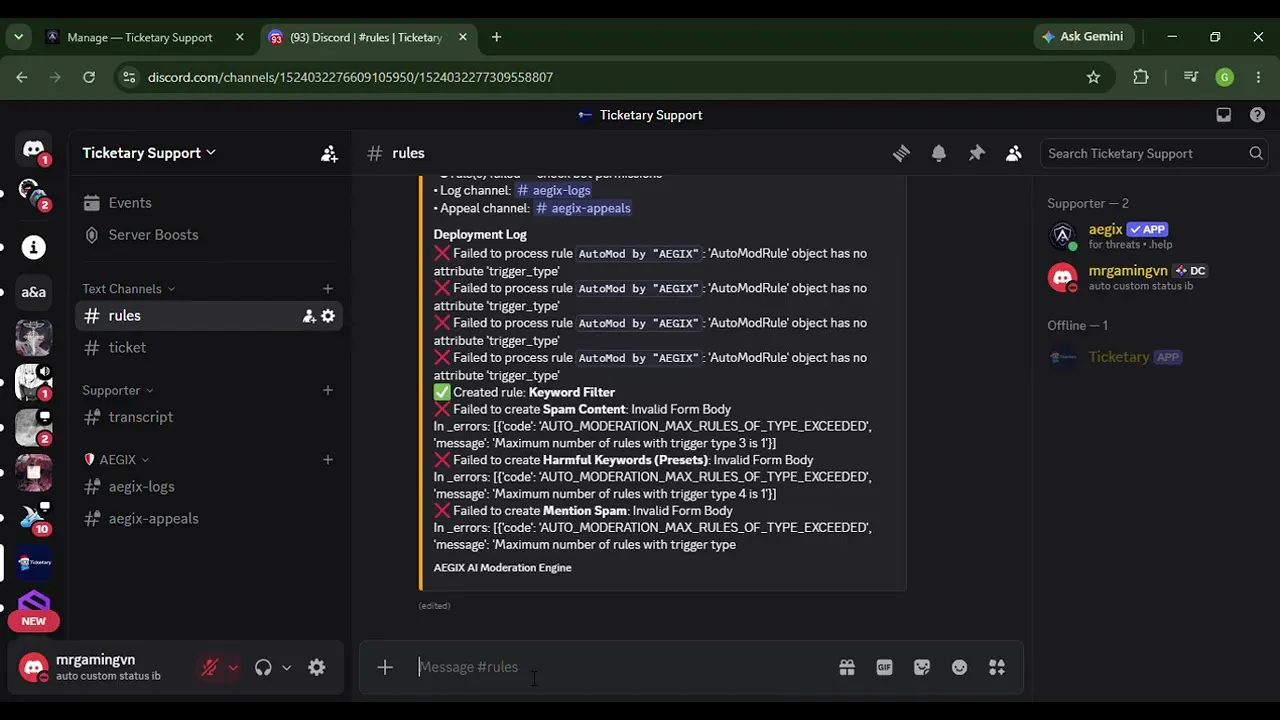Image resolution: width=1280 pixels, height=720 pixels.
Task: Create channel in AEGIX category
Action: [x=327, y=460]
